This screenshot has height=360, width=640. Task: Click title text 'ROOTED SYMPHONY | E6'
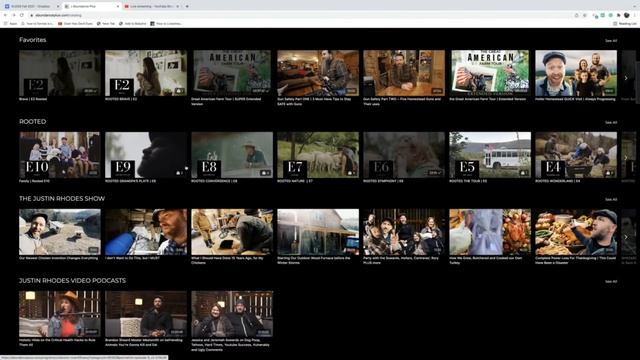[383, 181]
